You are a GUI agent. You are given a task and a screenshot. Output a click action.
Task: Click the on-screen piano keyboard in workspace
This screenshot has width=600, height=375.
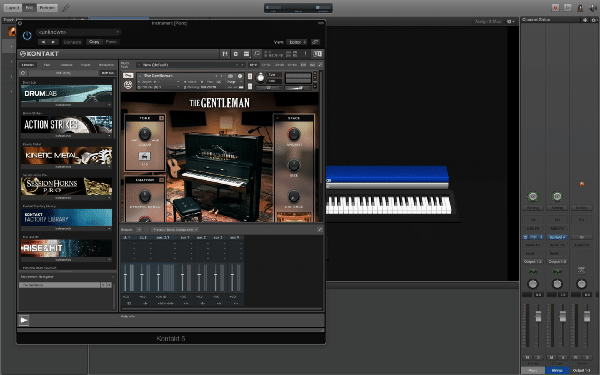(388, 205)
